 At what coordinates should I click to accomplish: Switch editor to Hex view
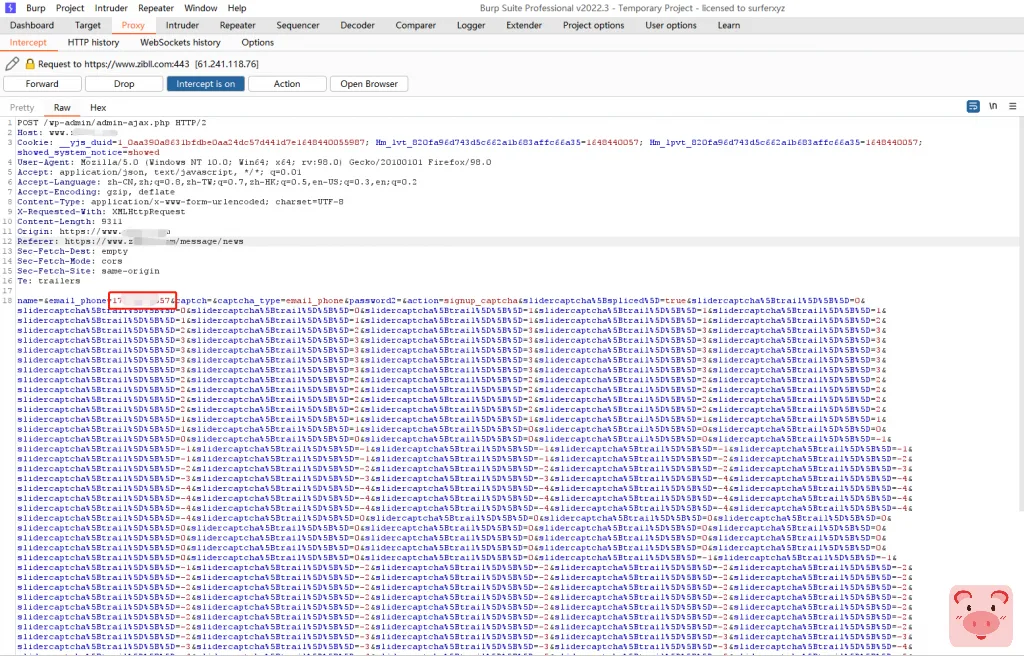tap(98, 107)
